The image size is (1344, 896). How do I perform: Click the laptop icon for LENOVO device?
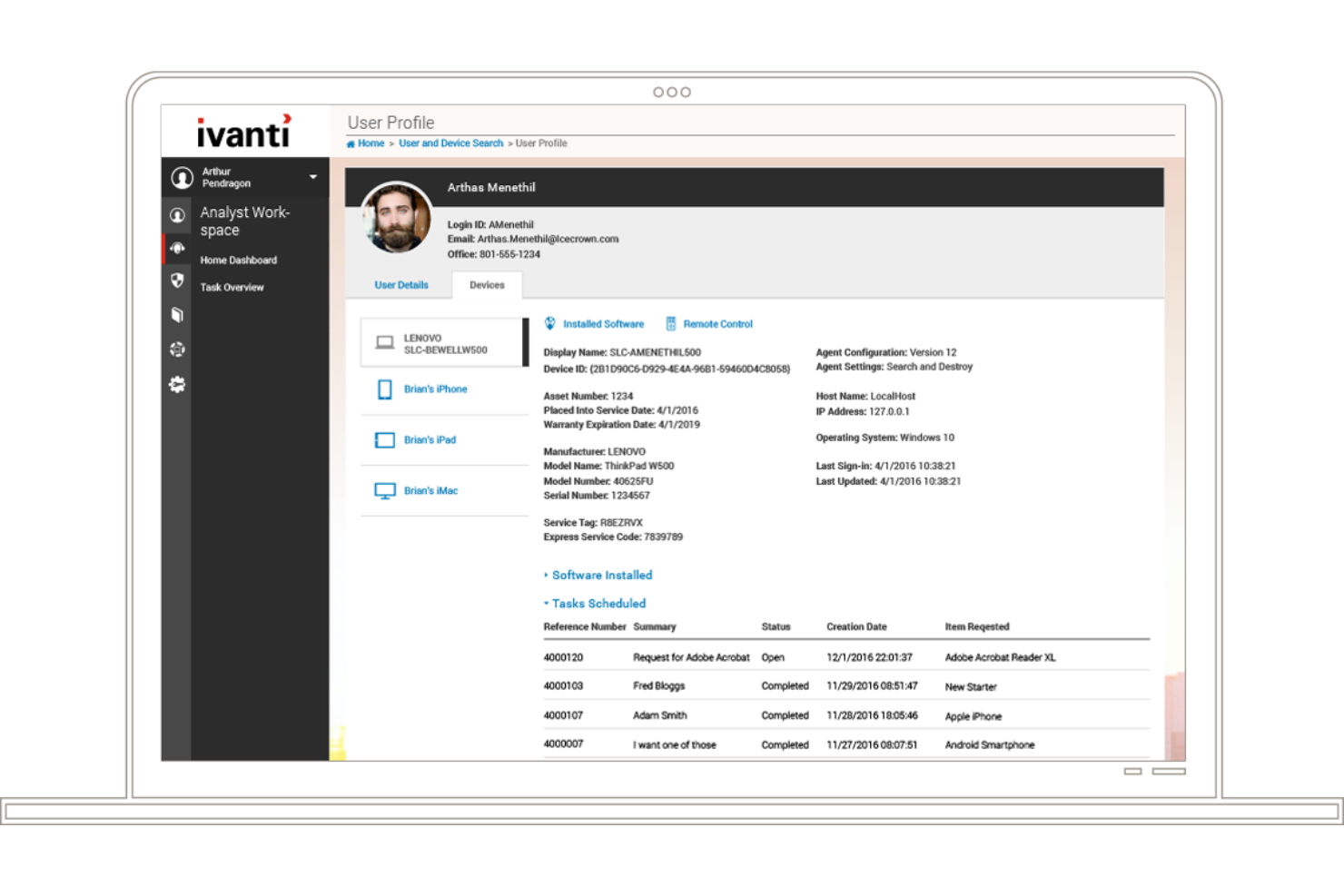385,343
